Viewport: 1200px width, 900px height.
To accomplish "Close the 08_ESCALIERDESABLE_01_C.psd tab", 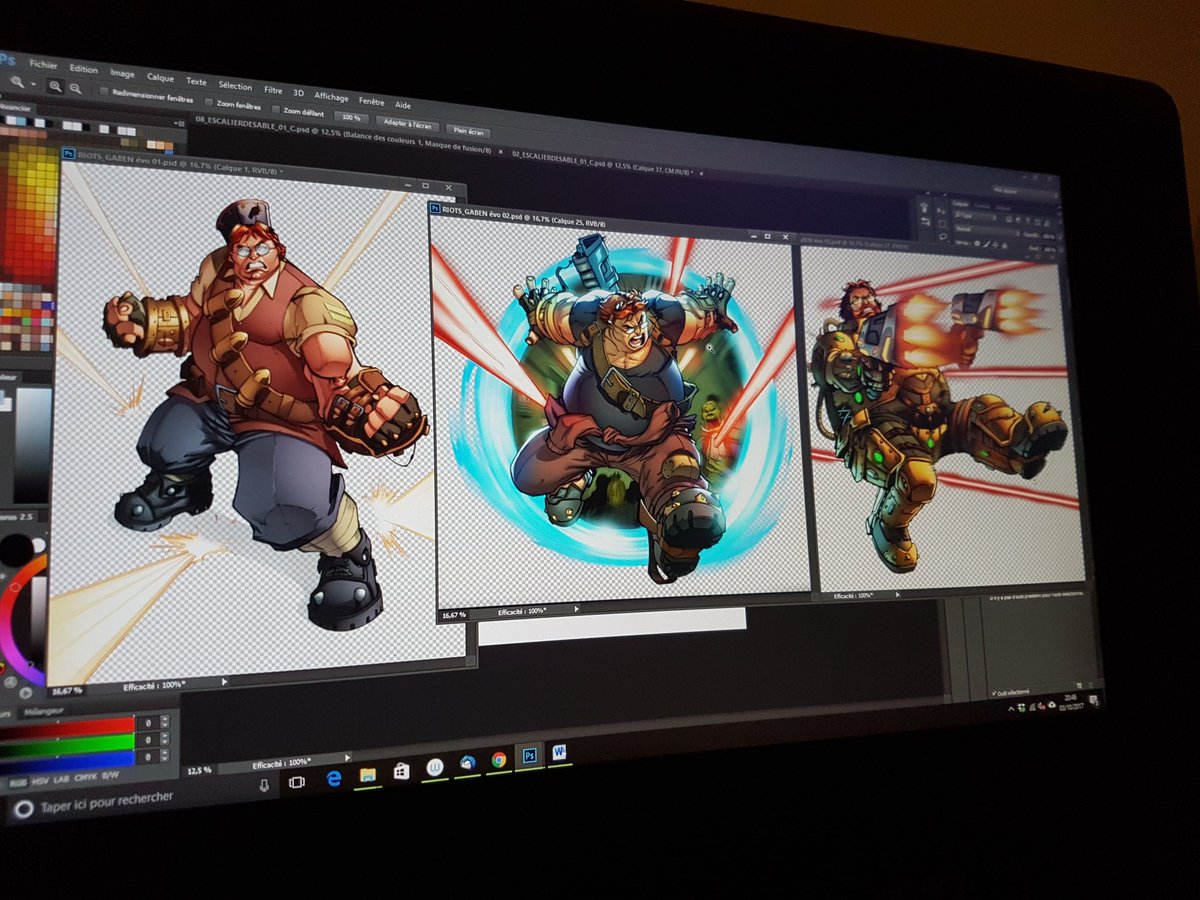I will click(500, 152).
